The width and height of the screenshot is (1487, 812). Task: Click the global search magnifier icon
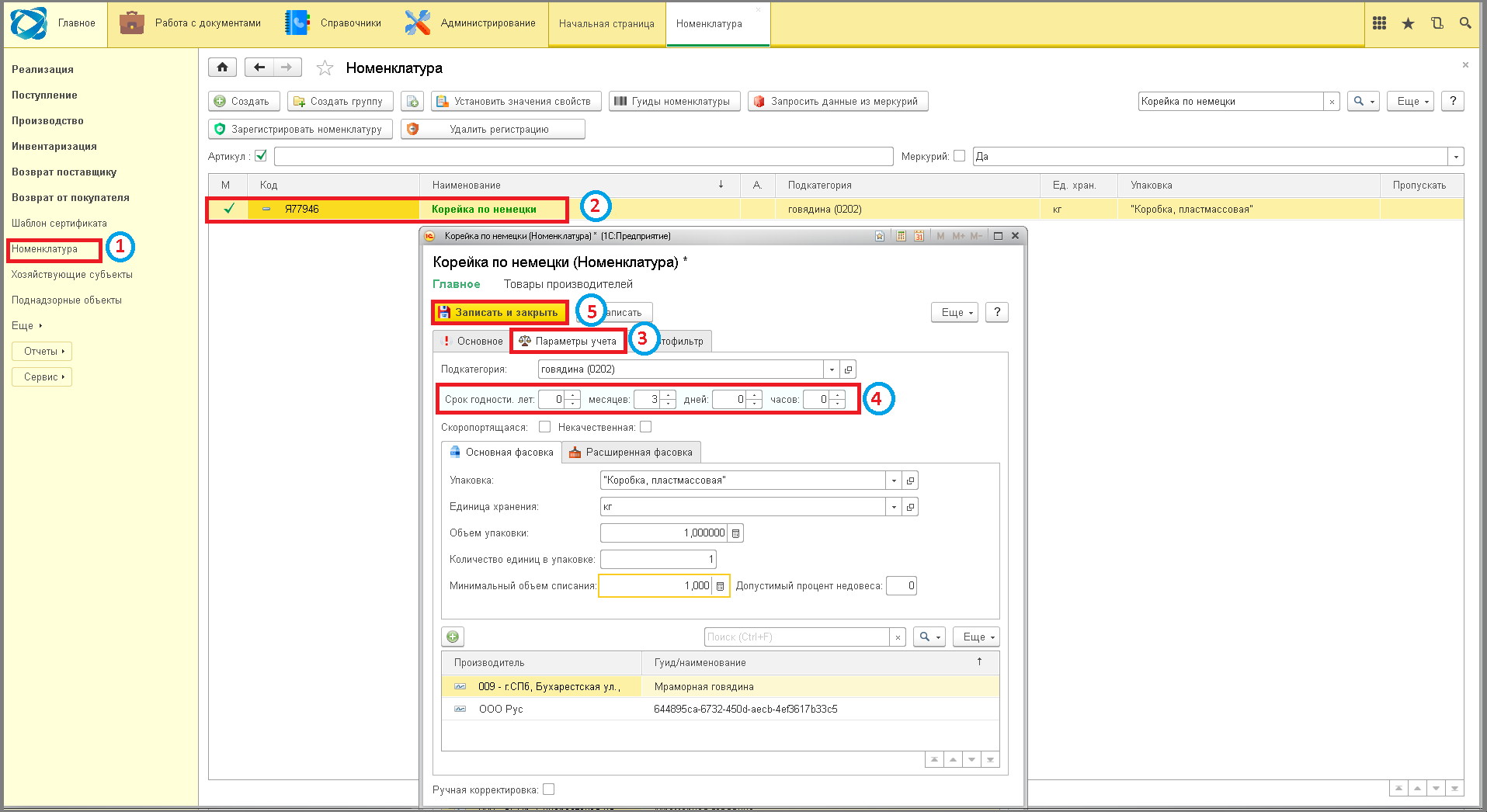(x=1465, y=23)
